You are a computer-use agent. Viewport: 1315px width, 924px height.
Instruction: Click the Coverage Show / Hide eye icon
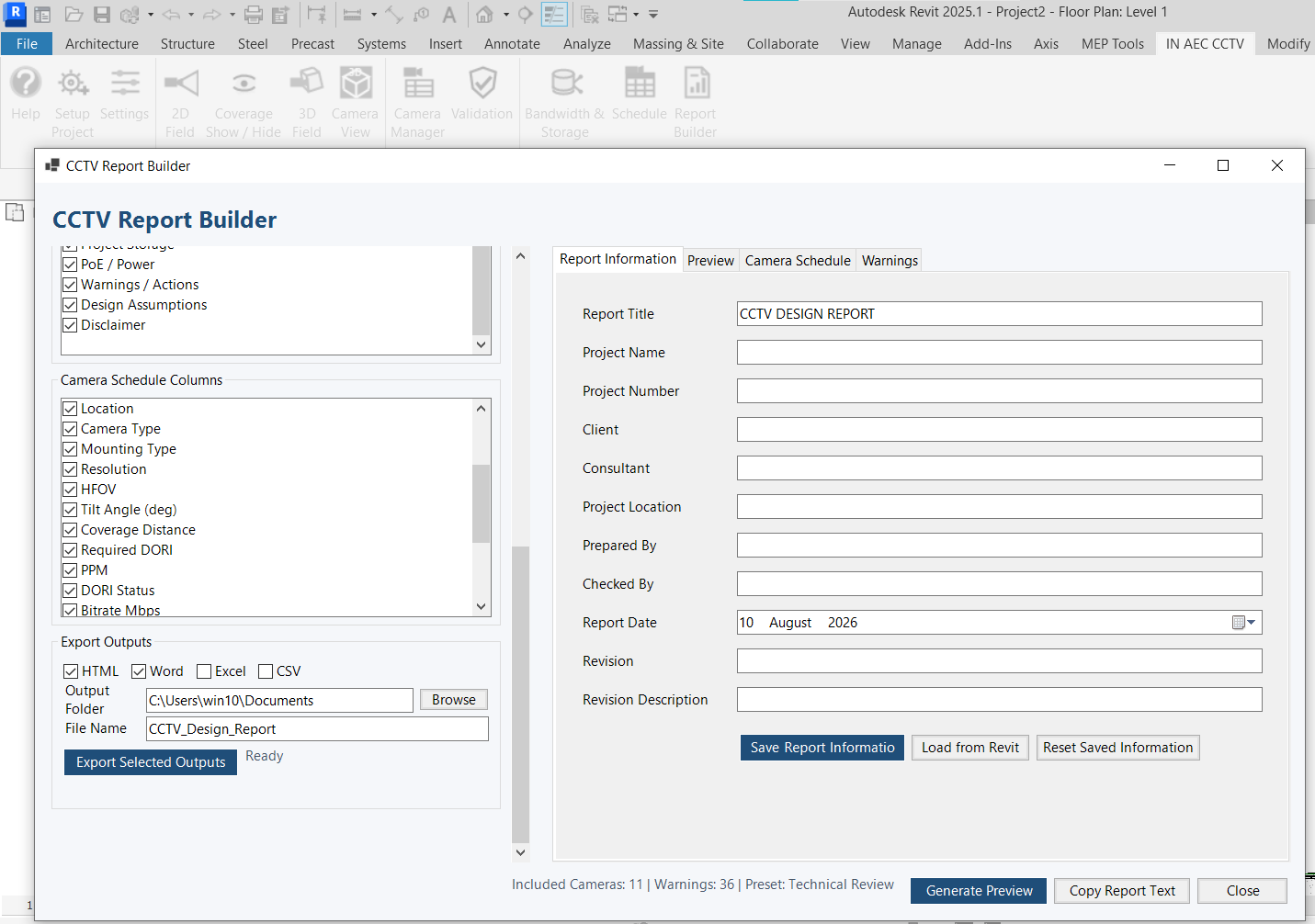tap(244, 84)
